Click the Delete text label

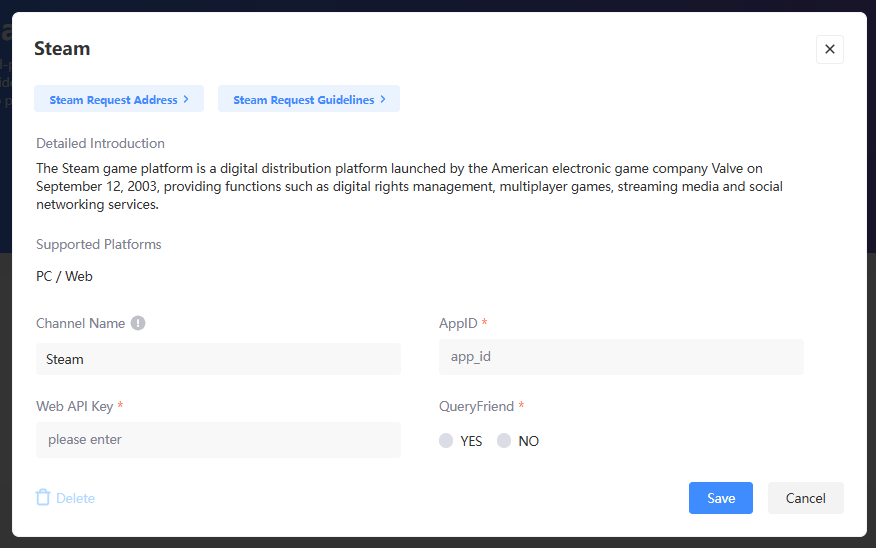(x=75, y=498)
